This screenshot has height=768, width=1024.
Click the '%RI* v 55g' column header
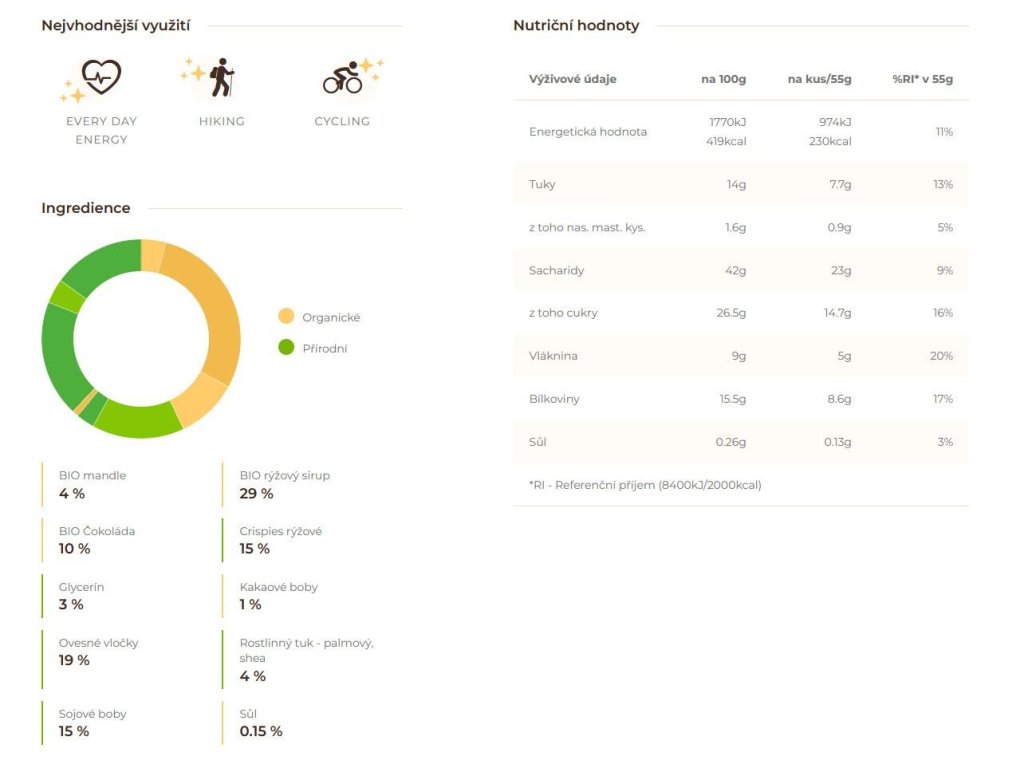click(x=922, y=79)
